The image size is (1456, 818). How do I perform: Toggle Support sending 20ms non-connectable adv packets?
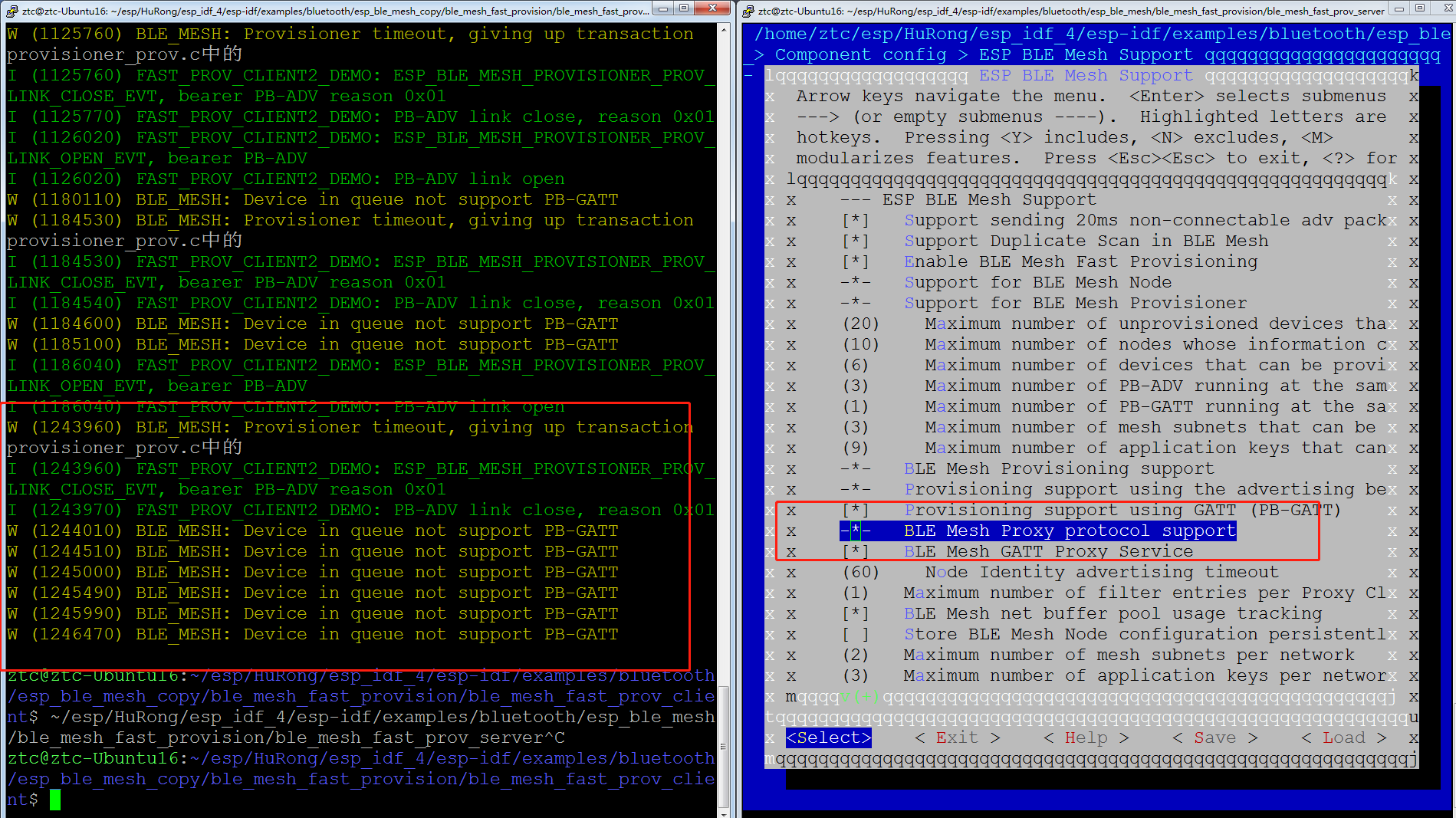pyautogui.click(x=1115, y=220)
